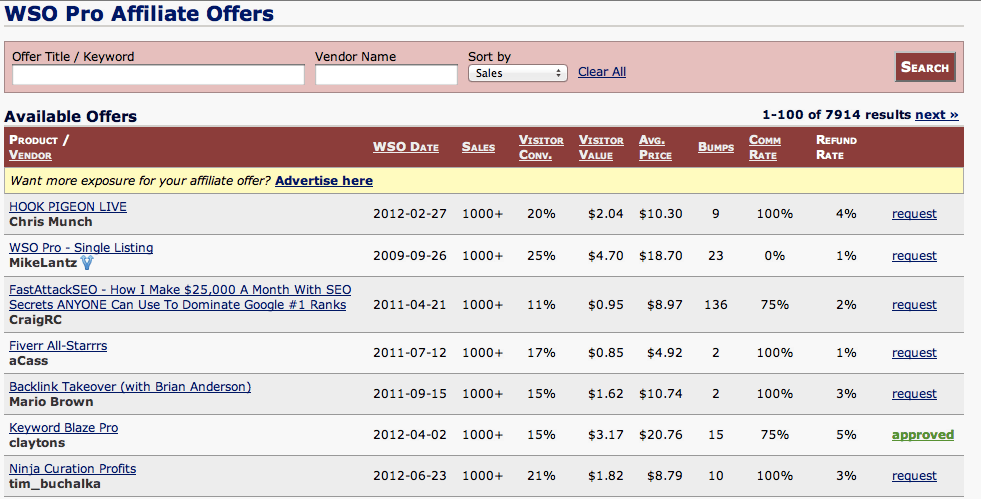Click vendor name aCass

[28, 361]
